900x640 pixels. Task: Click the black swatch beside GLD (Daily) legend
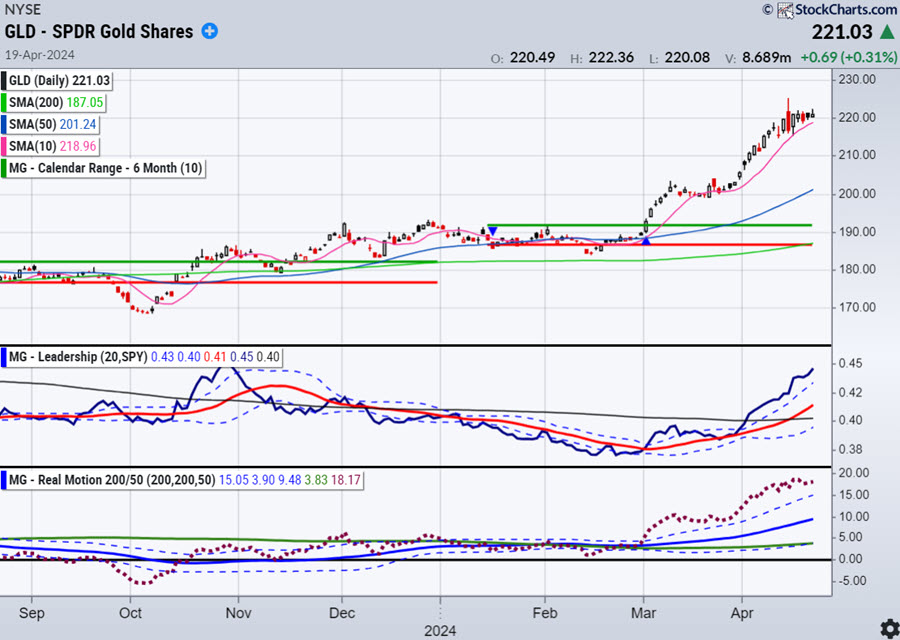pyautogui.click(x=6, y=80)
